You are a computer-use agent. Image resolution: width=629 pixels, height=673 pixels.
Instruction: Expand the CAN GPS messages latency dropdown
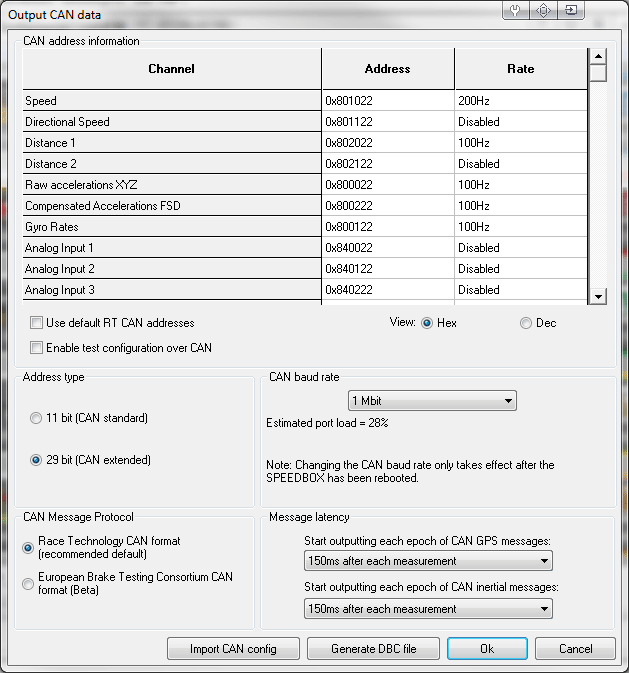tap(428, 561)
